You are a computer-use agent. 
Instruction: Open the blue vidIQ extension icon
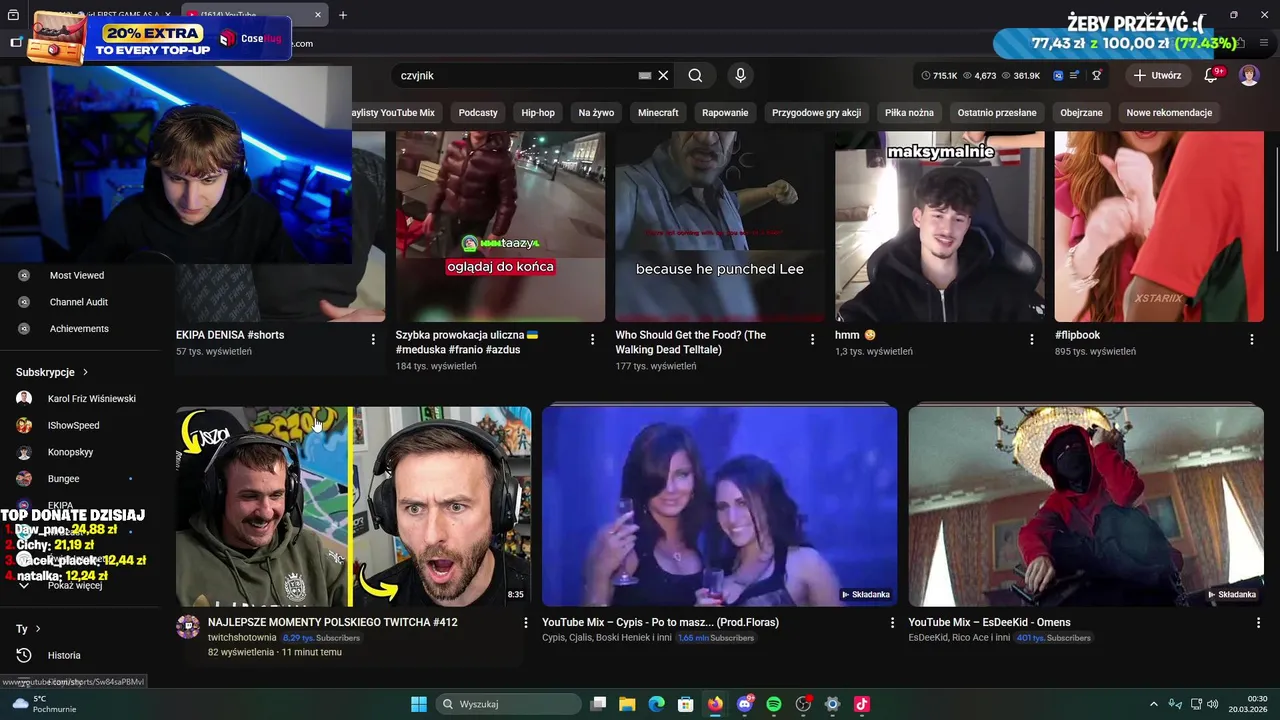[1059, 75]
